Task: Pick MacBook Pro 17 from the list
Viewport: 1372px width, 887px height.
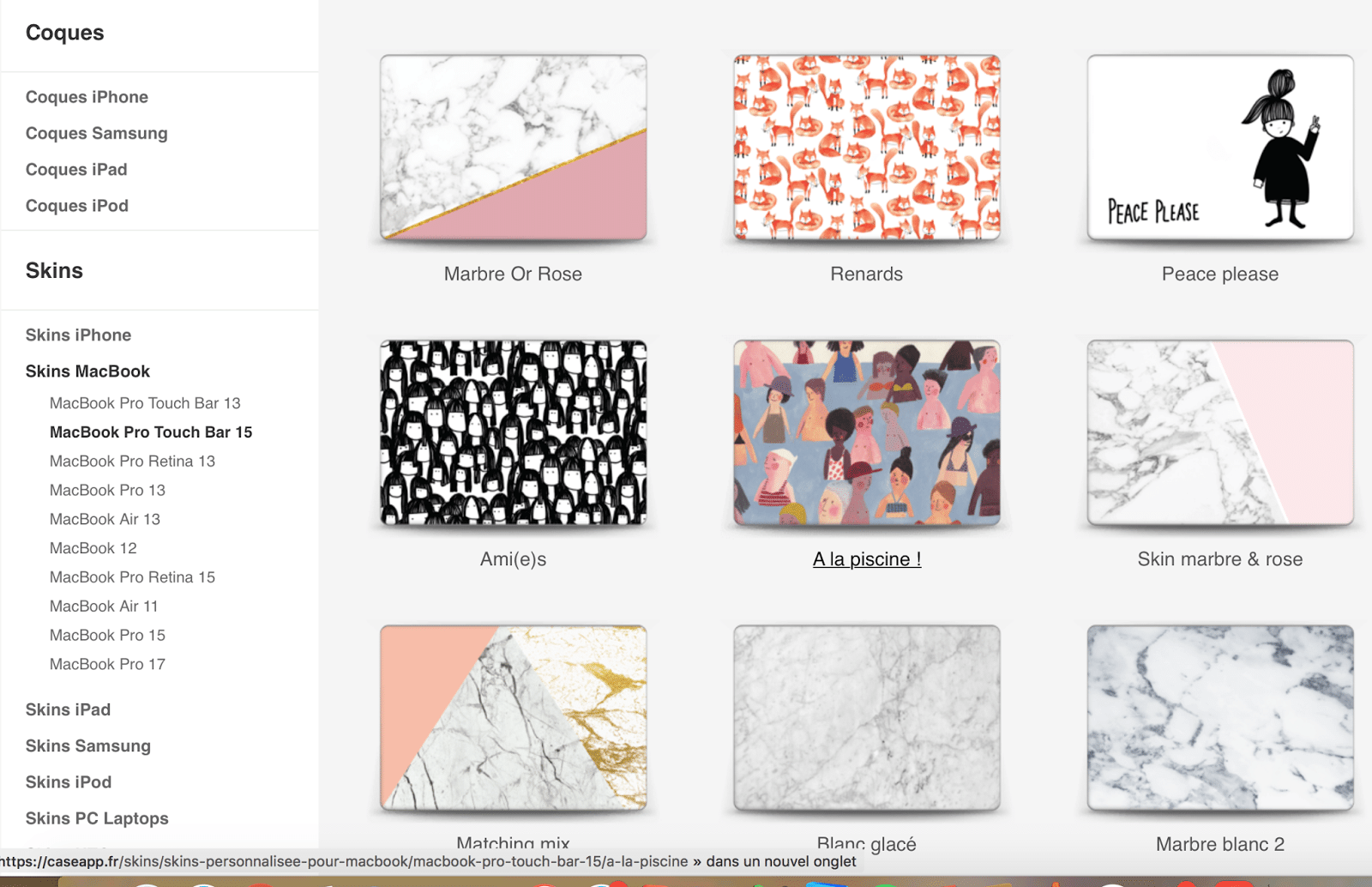Action: (107, 664)
